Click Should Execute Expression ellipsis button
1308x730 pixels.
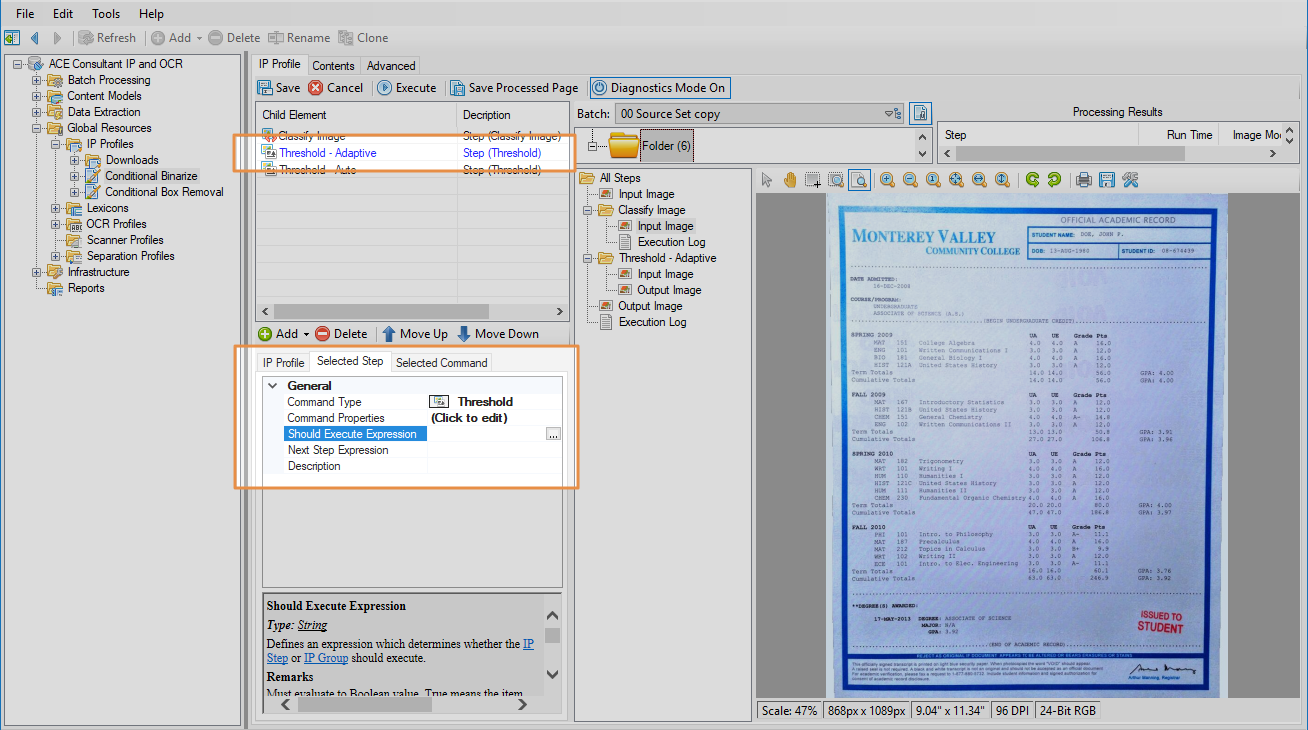(x=553, y=434)
